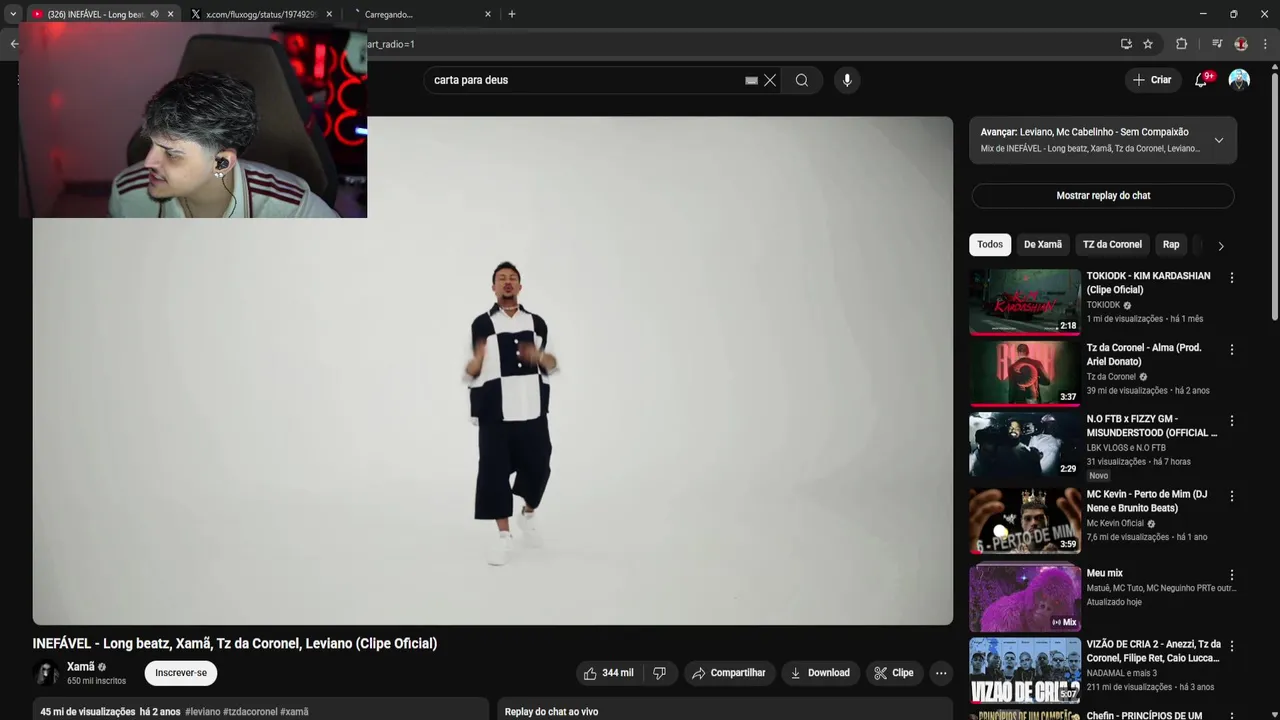This screenshot has height=720, width=1280.
Task: Click the search magnifier button
Action: pyautogui.click(x=802, y=80)
